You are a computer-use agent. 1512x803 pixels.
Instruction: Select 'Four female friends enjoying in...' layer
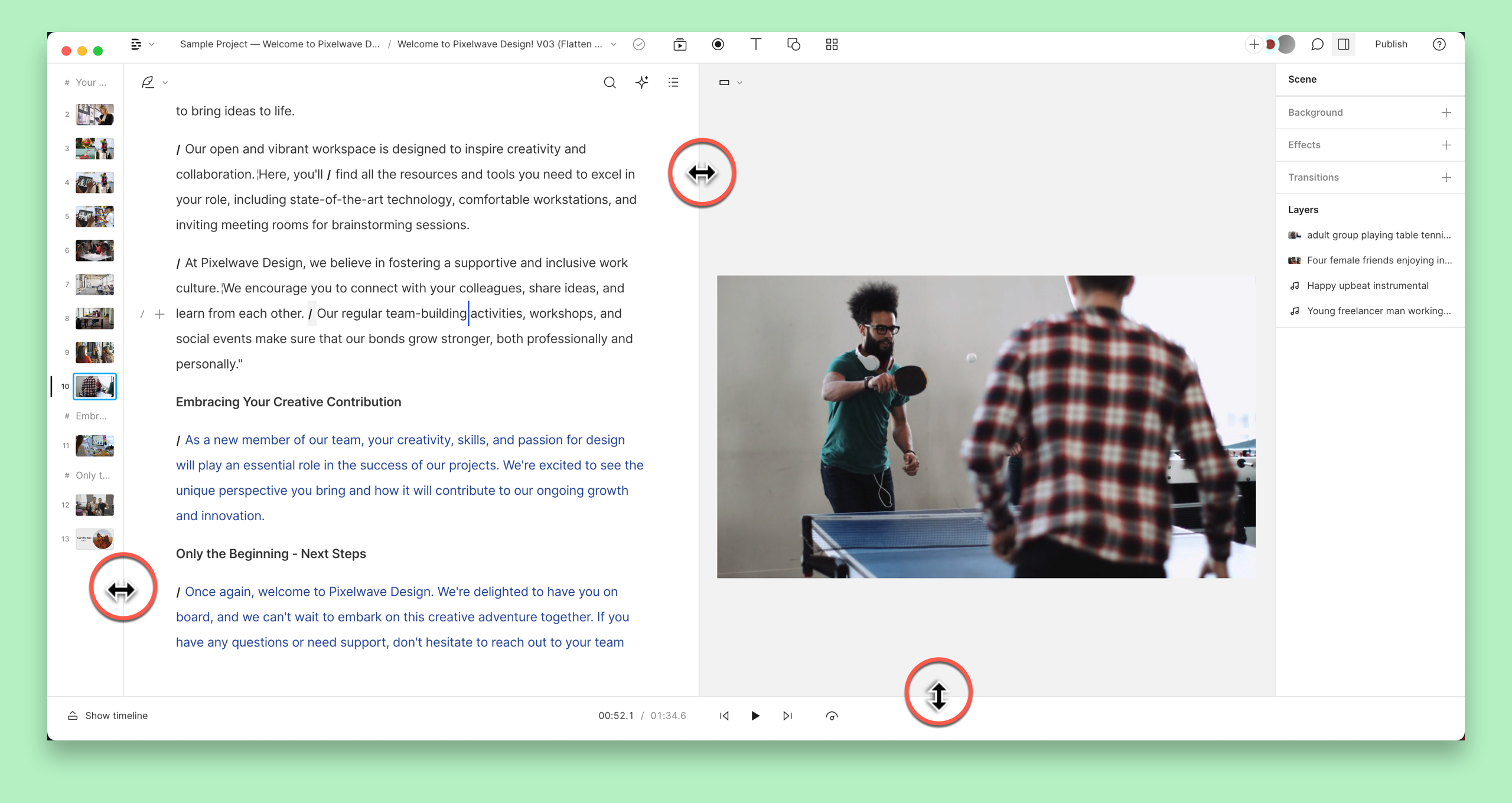point(1370,260)
